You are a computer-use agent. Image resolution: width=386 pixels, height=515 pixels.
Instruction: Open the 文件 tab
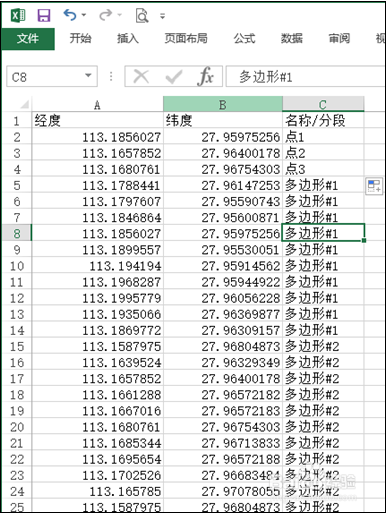pyautogui.click(x=28, y=39)
